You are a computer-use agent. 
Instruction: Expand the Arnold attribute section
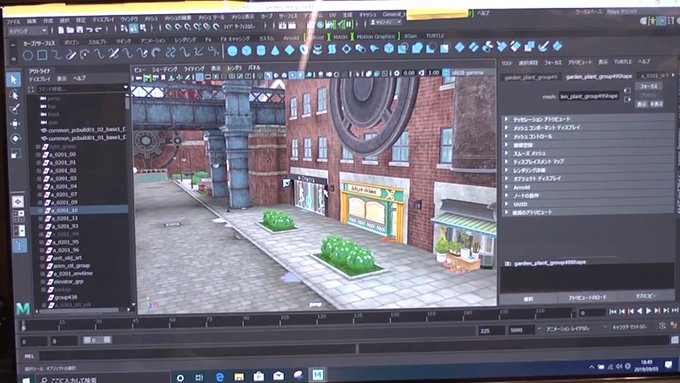click(506, 187)
